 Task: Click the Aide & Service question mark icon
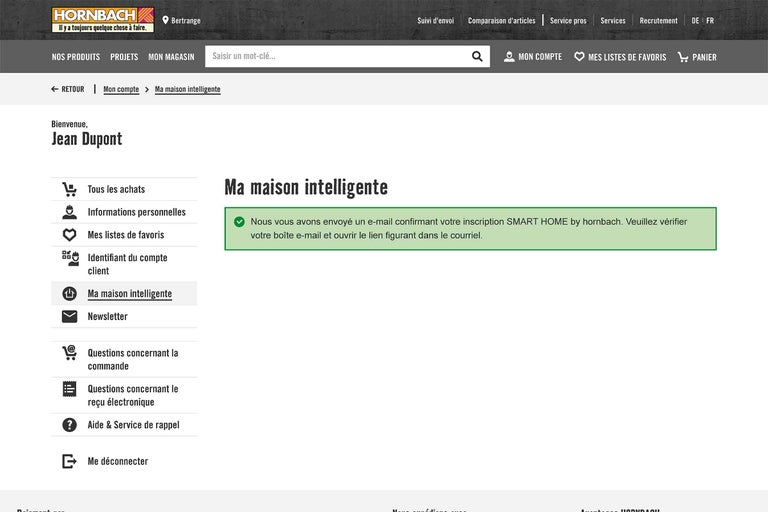pos(69,425)
